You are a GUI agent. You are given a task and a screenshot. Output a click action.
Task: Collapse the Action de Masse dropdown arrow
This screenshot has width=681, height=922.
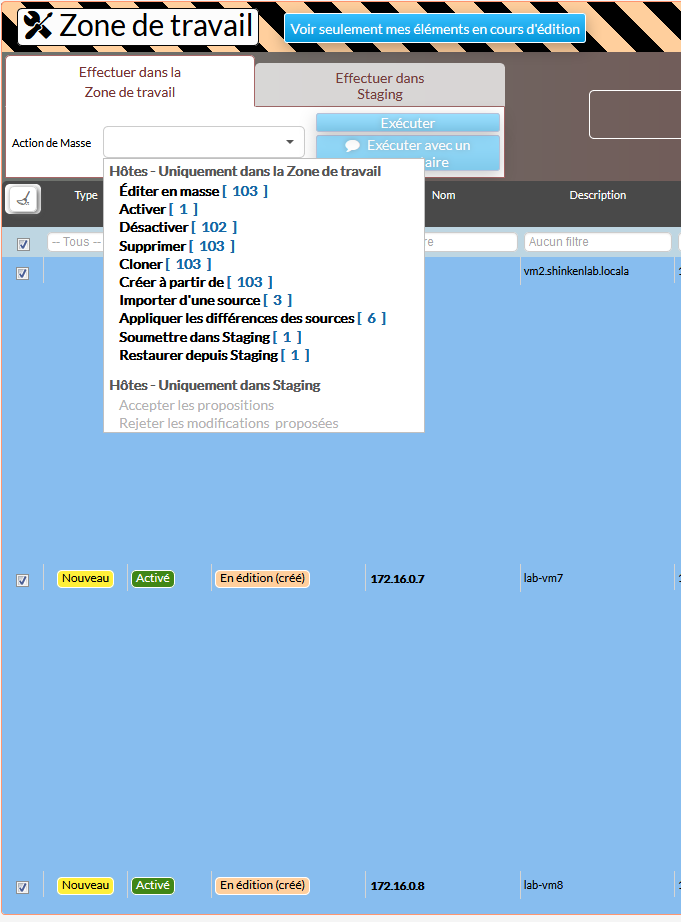point(290,142)
